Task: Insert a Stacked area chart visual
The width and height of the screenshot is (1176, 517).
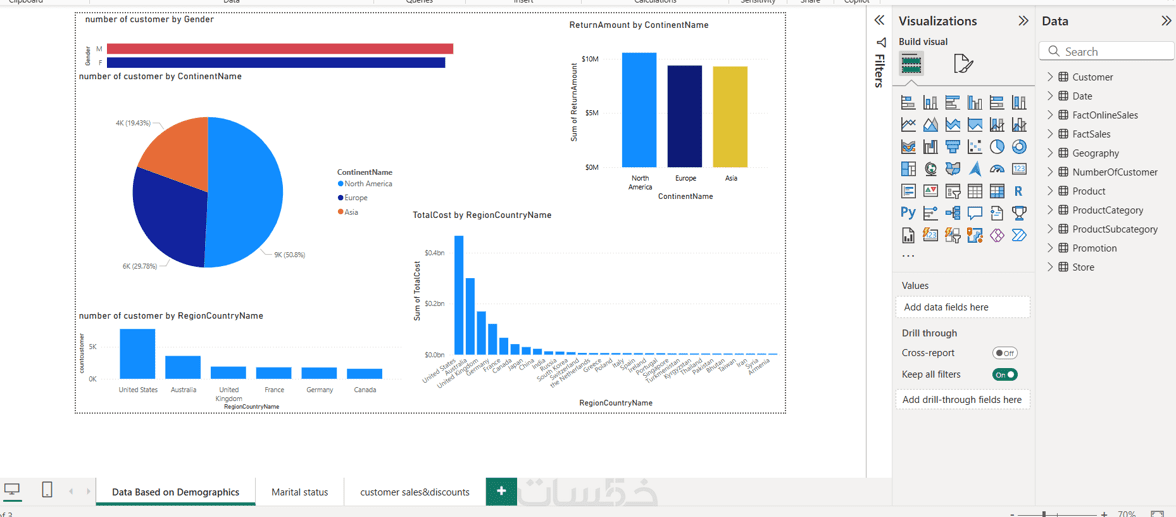Action: (952, 125)
